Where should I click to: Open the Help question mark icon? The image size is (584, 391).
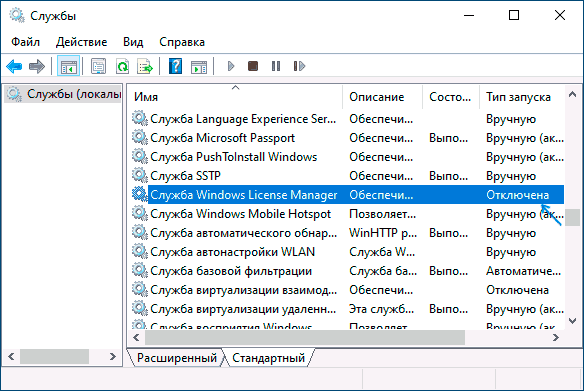(x=175, y=67)
